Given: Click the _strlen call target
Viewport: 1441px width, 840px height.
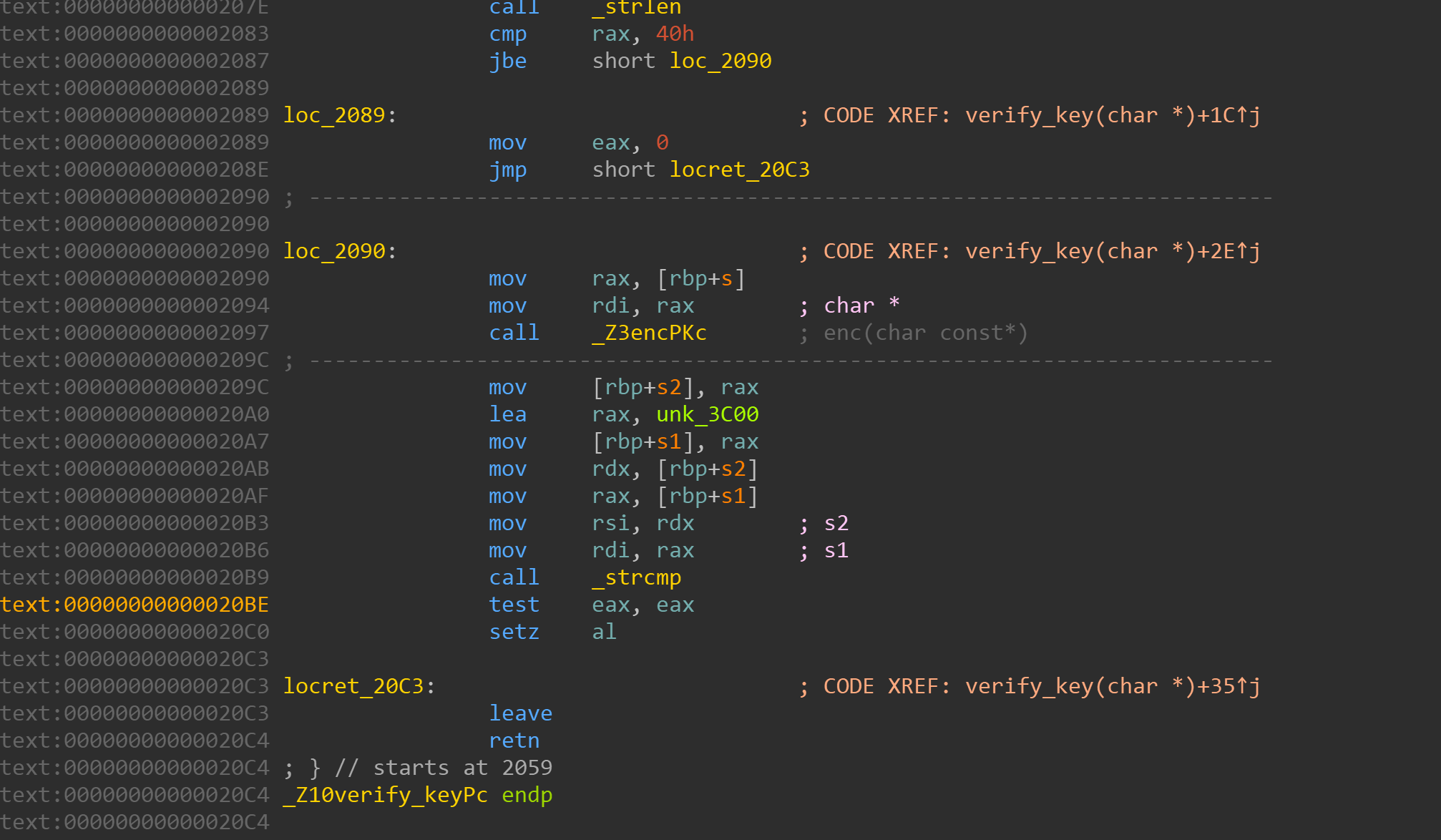Looking at the screenshot, I should click(636, 9).
